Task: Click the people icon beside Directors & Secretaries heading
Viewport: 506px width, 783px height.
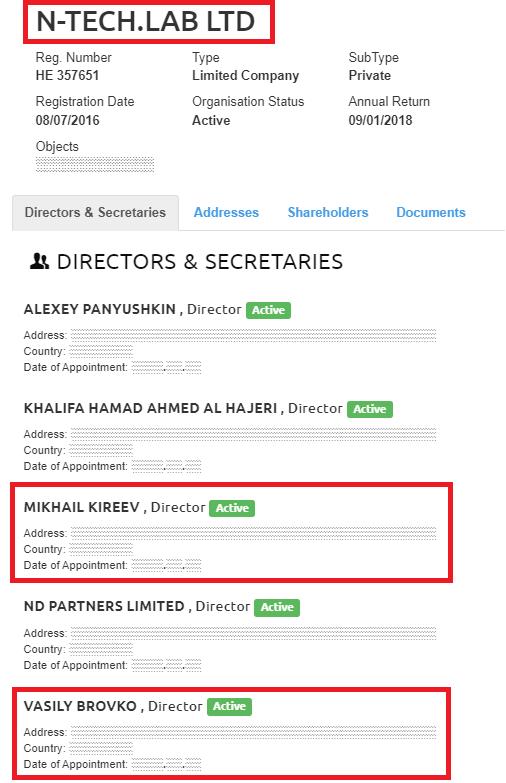Action: pyautogui.click(x=39, y=261)
